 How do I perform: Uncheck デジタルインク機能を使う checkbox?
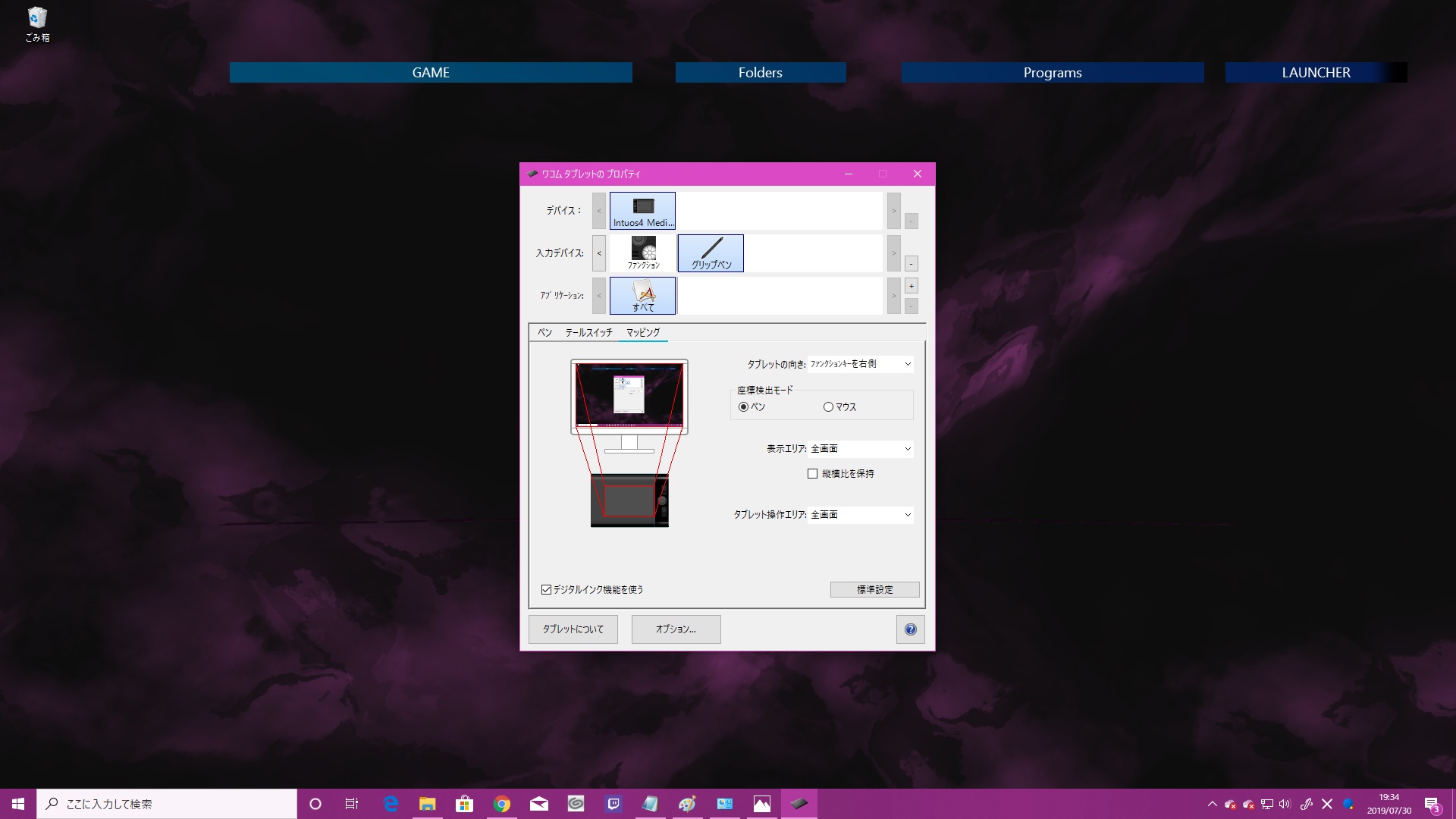coord(546,590)
